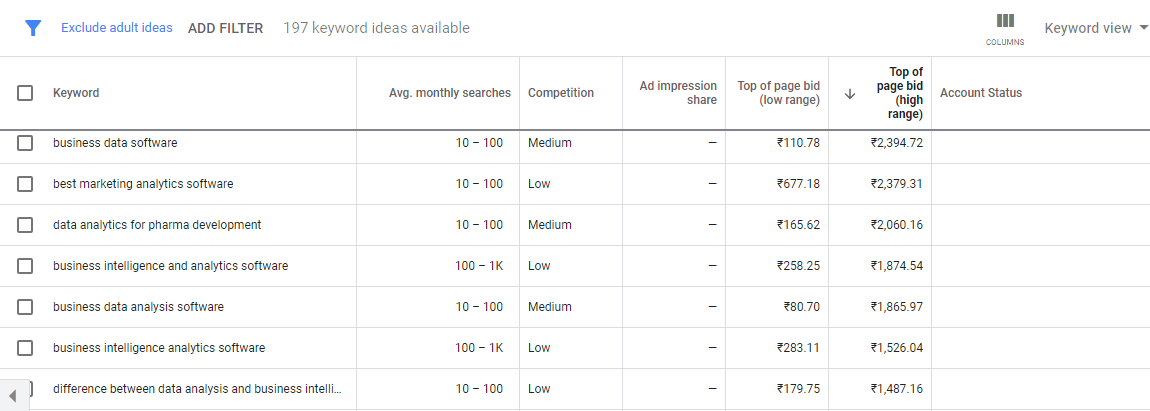Click the blue filter funnel icon

click(33, 28)
